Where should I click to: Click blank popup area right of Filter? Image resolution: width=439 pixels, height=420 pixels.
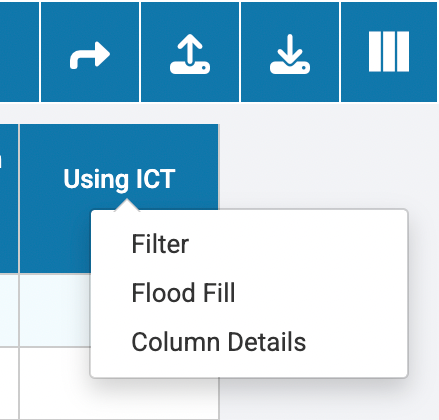click(x=297, y=244)
